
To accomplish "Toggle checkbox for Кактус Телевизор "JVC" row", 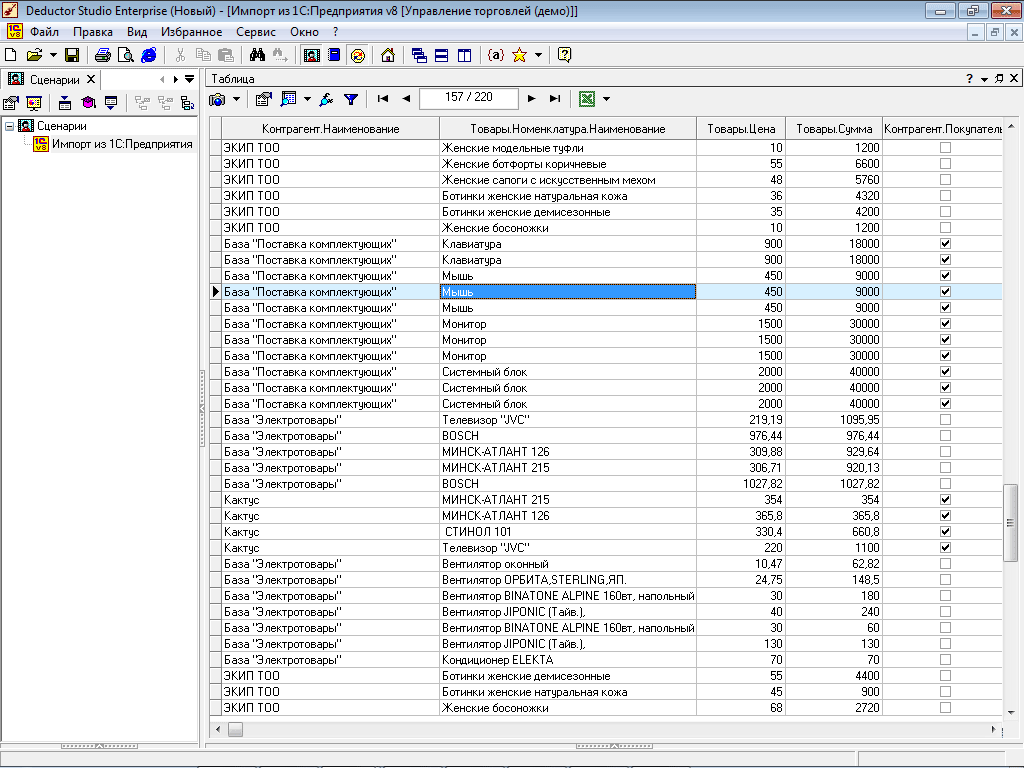I will click(x=945, y=548).
